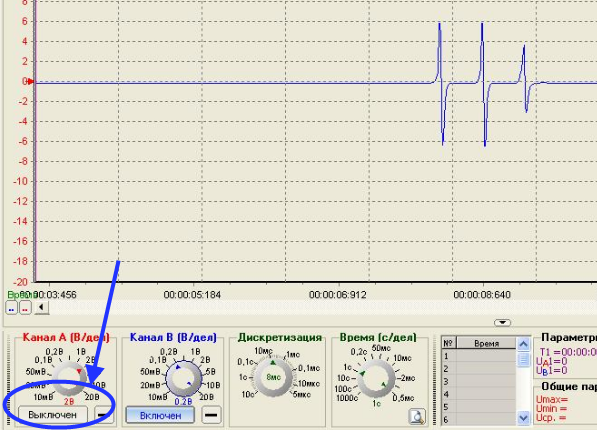The image size is (597, 430).
Task: Set Дискретизация knob to 10мкс
Action: pos(309,383)
